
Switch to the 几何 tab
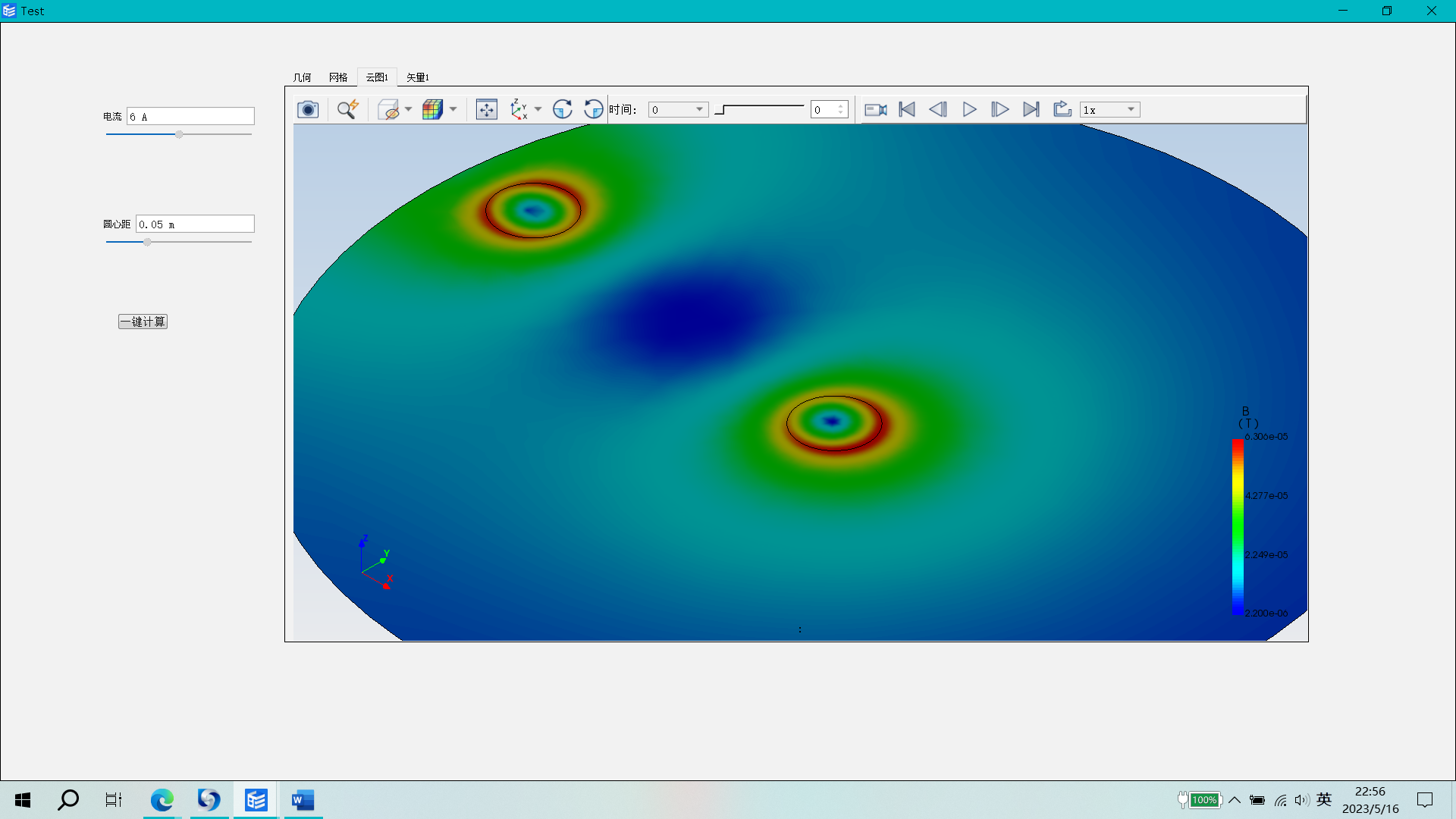(302, 77)
